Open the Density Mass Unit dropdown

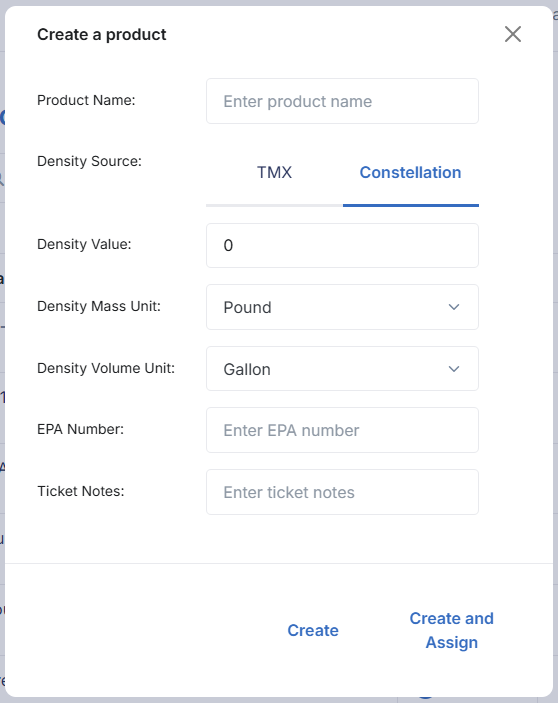point(342,307)
